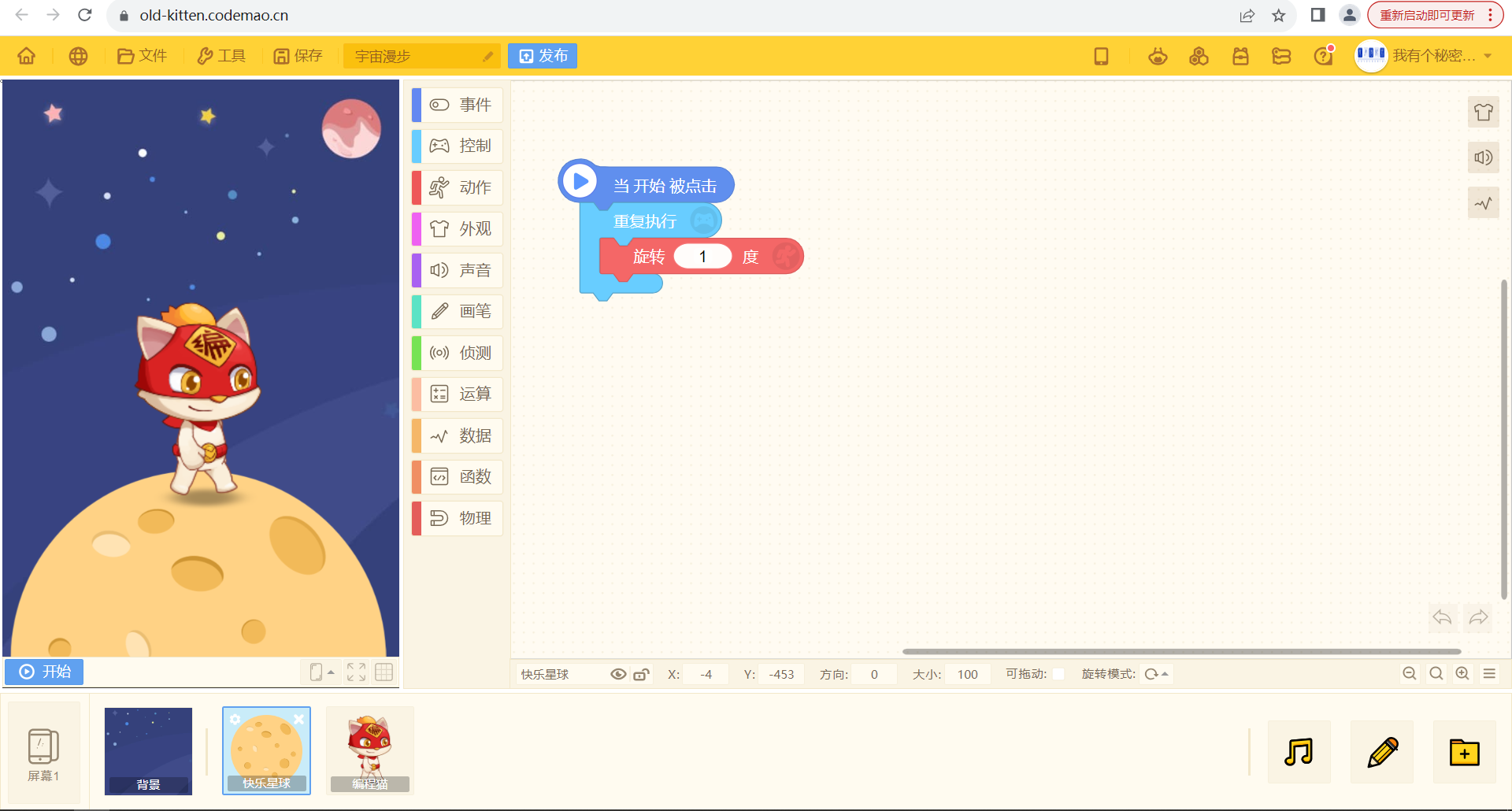This screenshot has height=811, width=1512.
Task: Open music library note icon
Action: click(1299, 752)
